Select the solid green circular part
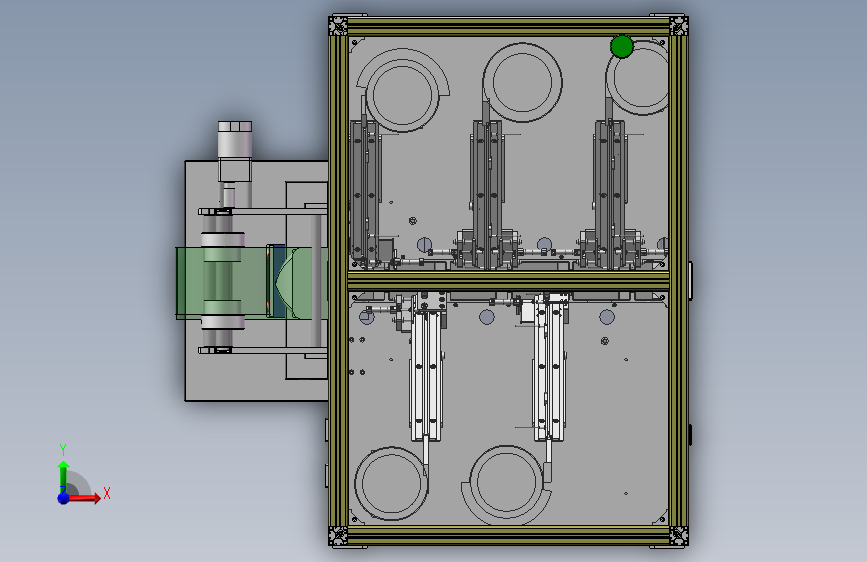The image size is (867, 562). tap(621, 46)
